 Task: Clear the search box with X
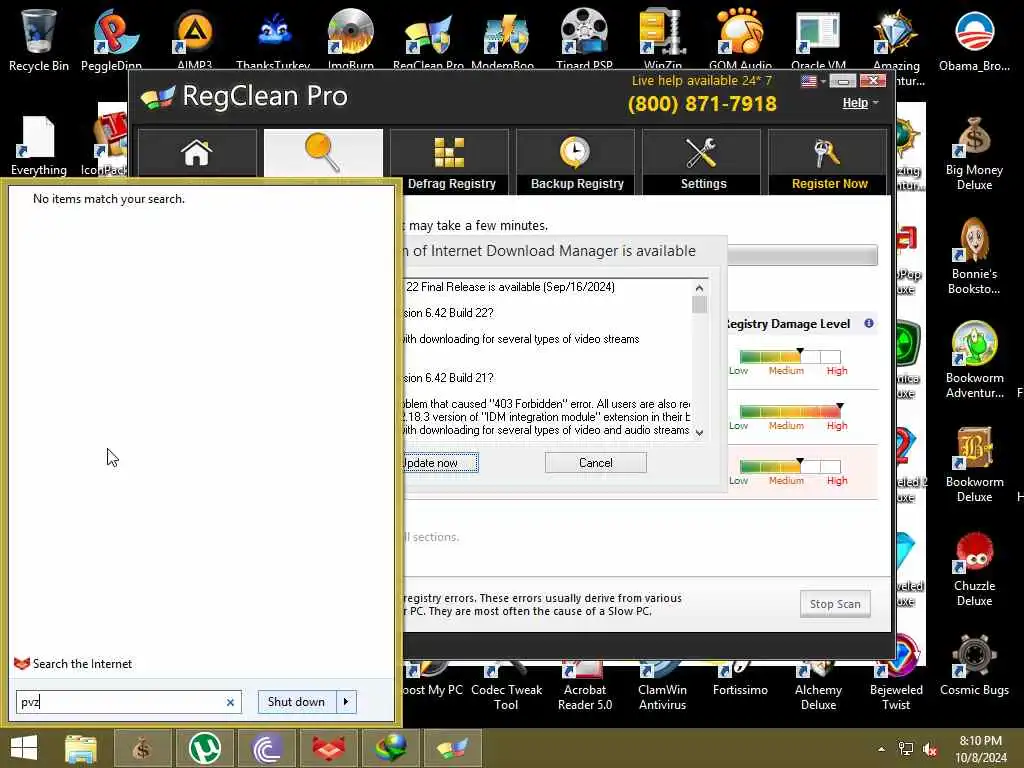pyautogui.click(x=230, y=703)
